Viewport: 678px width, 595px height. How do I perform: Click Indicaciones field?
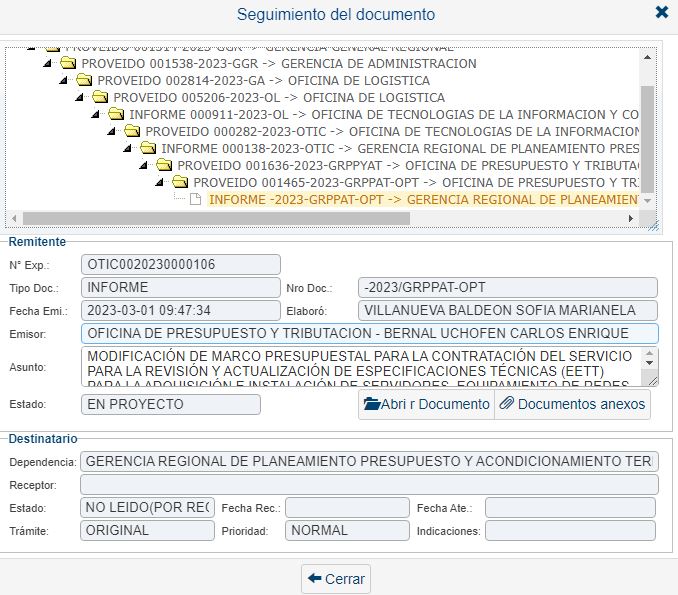coord(570,531)
